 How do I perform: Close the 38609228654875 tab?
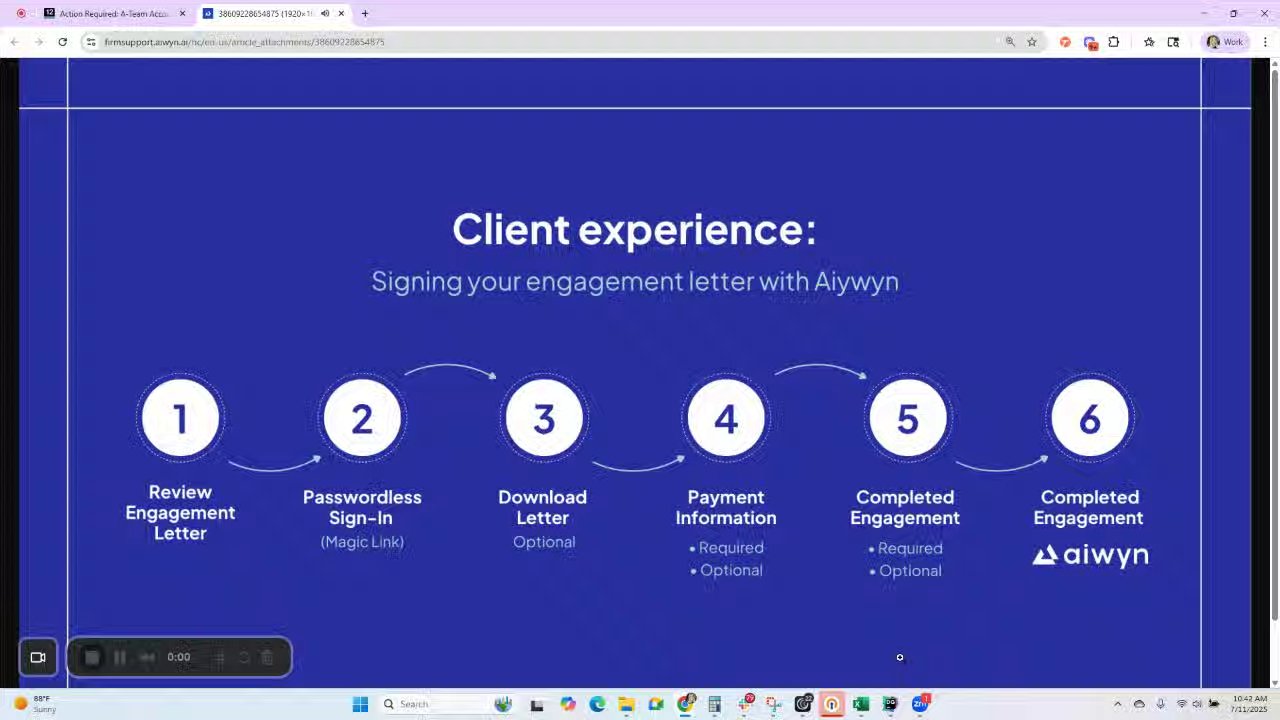pos(342,14)
